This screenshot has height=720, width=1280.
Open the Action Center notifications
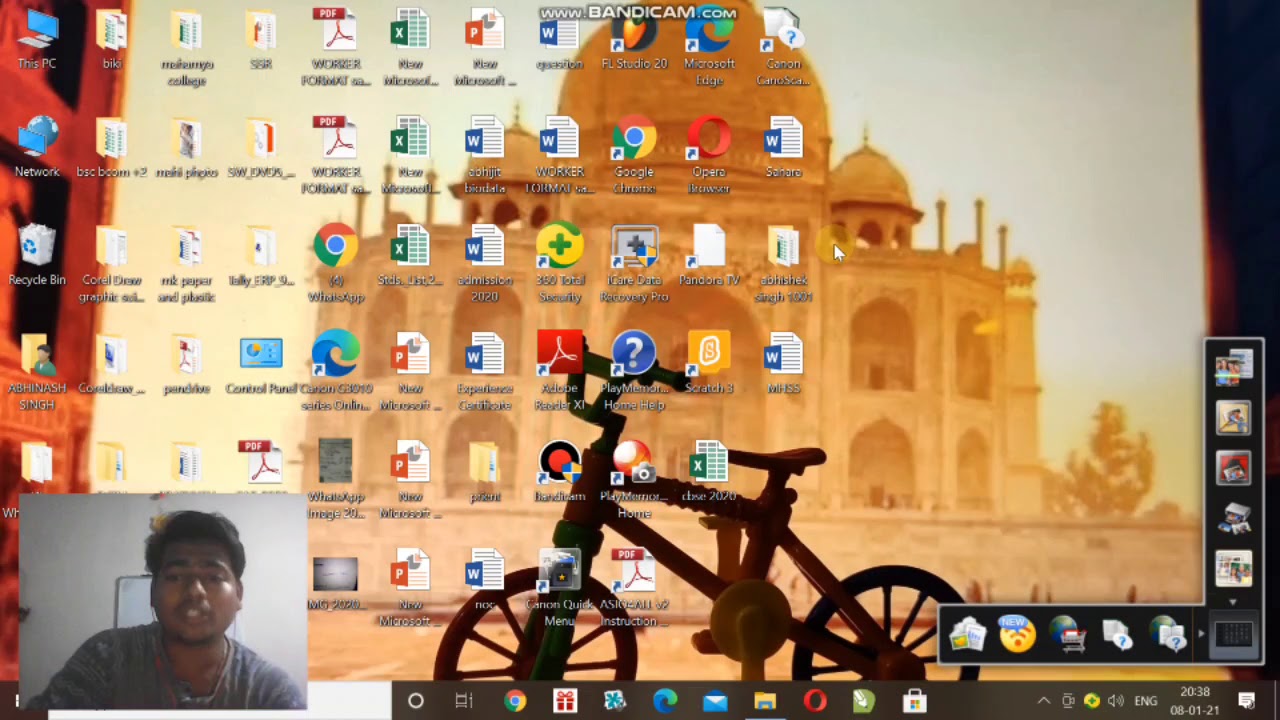tap(1246, 701)
